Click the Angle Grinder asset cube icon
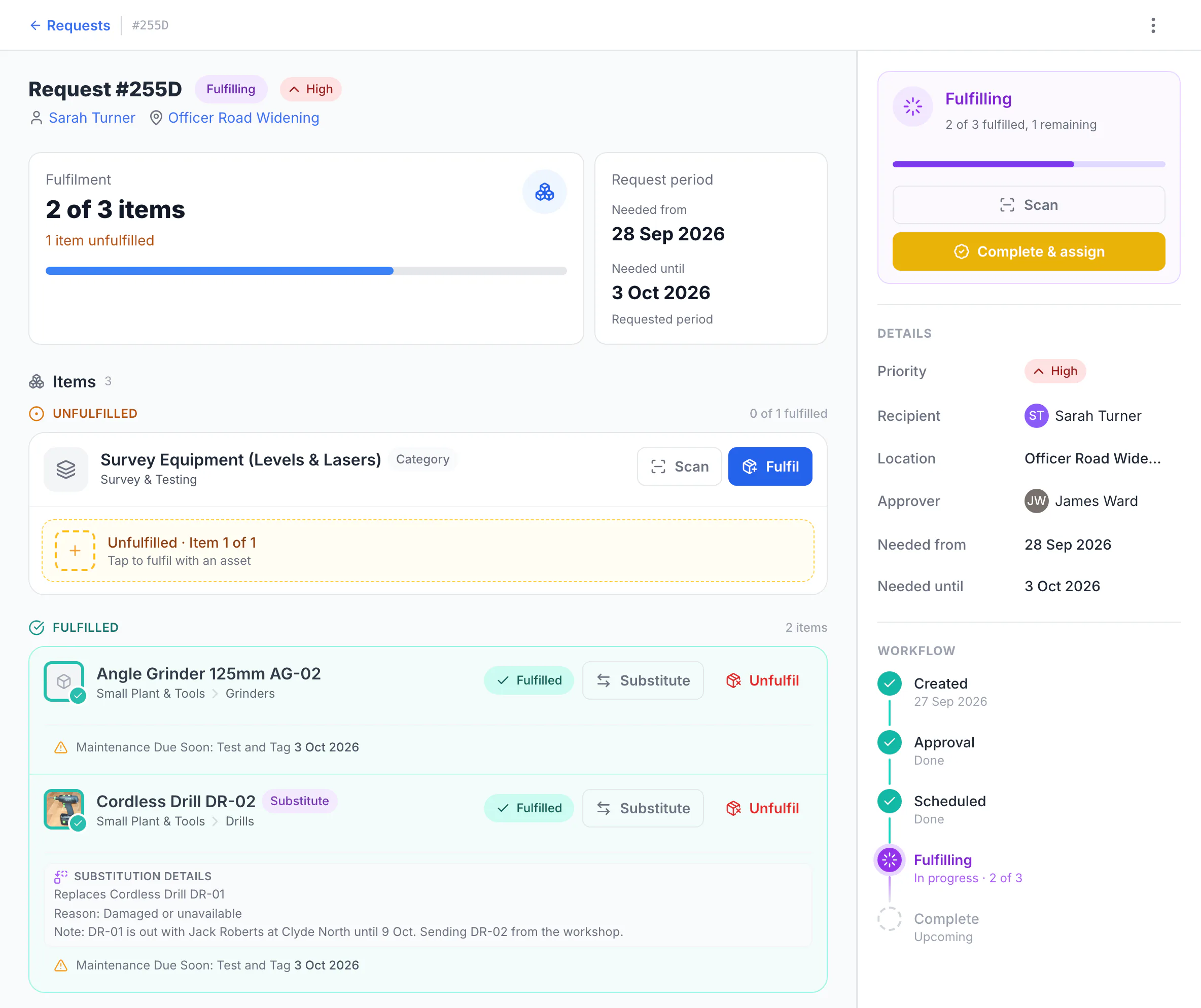This screenshot has width=1201, height=1008. point(64,681)
